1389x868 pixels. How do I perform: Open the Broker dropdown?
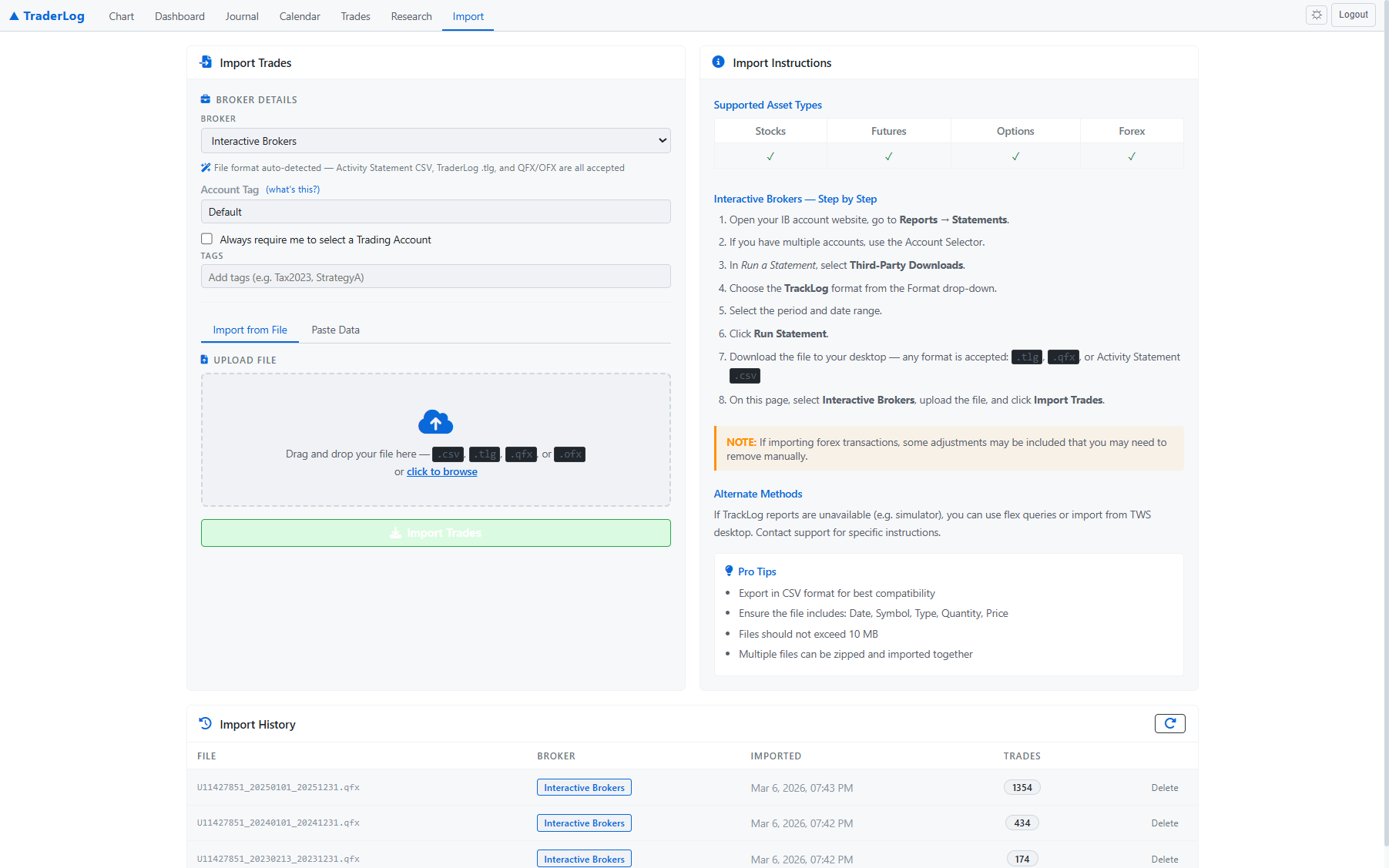(x=435, y=141)
